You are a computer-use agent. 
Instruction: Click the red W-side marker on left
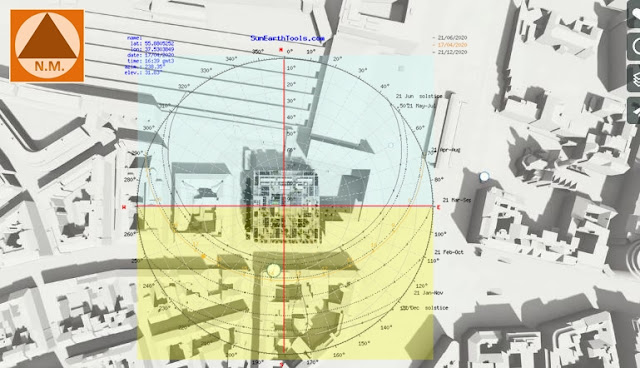pos(124,207)
